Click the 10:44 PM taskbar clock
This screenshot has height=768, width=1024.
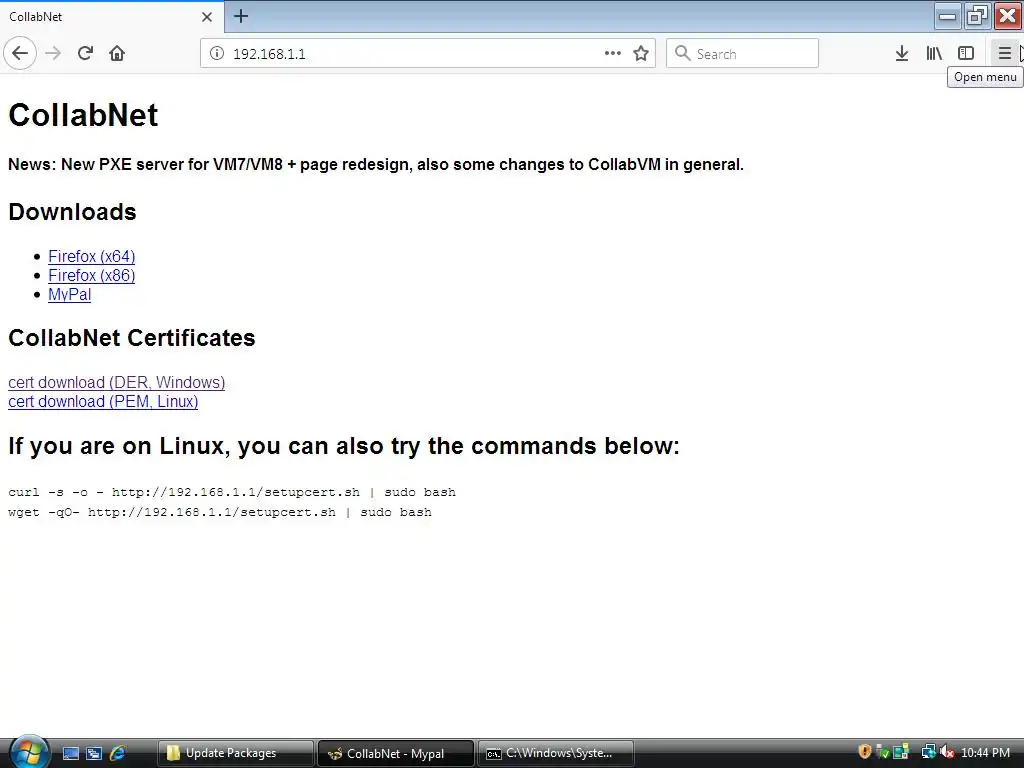(985, 753)
